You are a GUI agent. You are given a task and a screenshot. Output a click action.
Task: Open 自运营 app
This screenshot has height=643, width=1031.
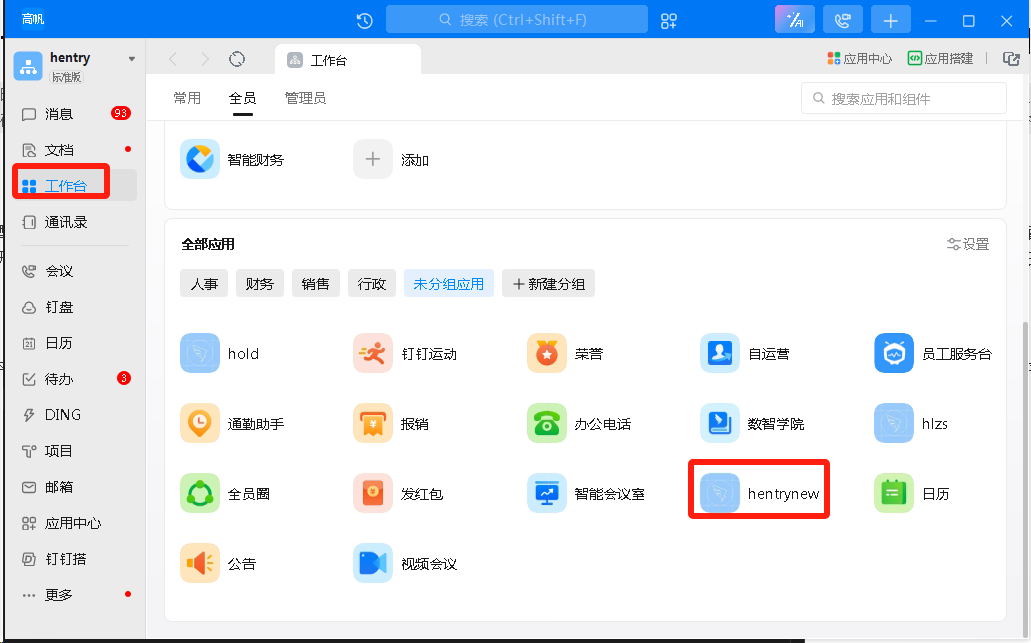(720, 354)
